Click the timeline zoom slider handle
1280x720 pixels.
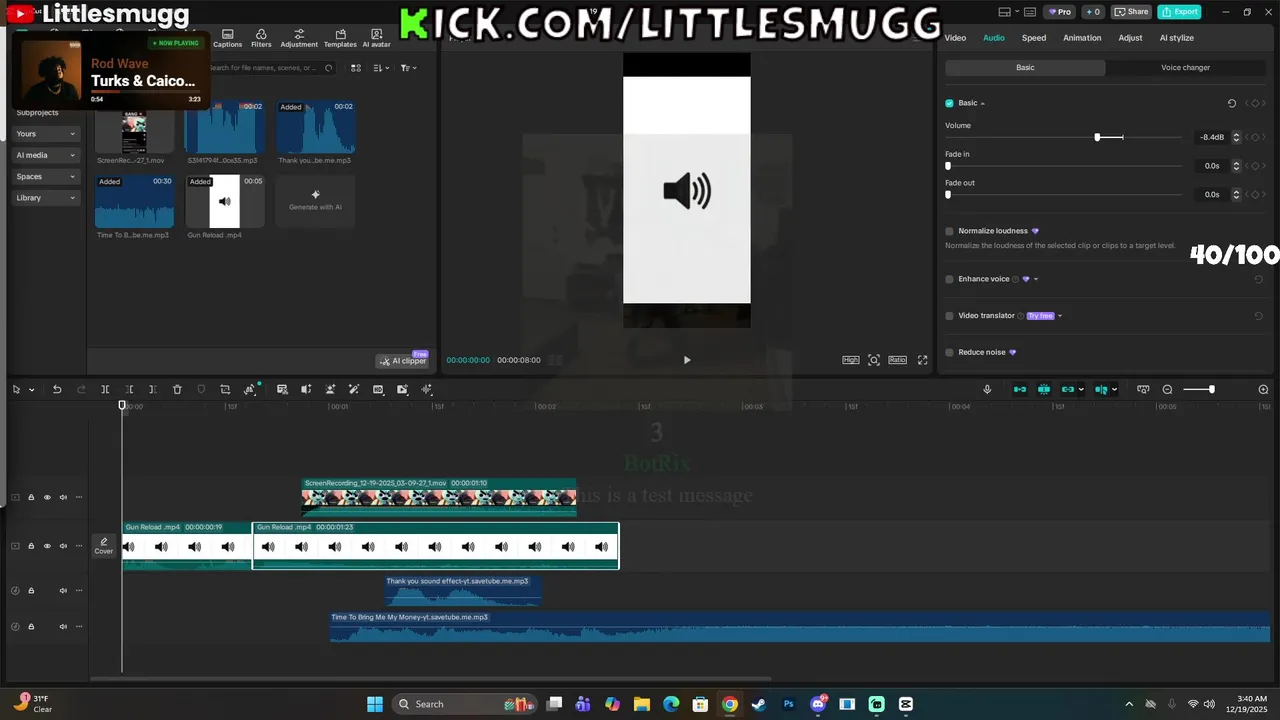pyautogui.click(x=1211, y=389)
